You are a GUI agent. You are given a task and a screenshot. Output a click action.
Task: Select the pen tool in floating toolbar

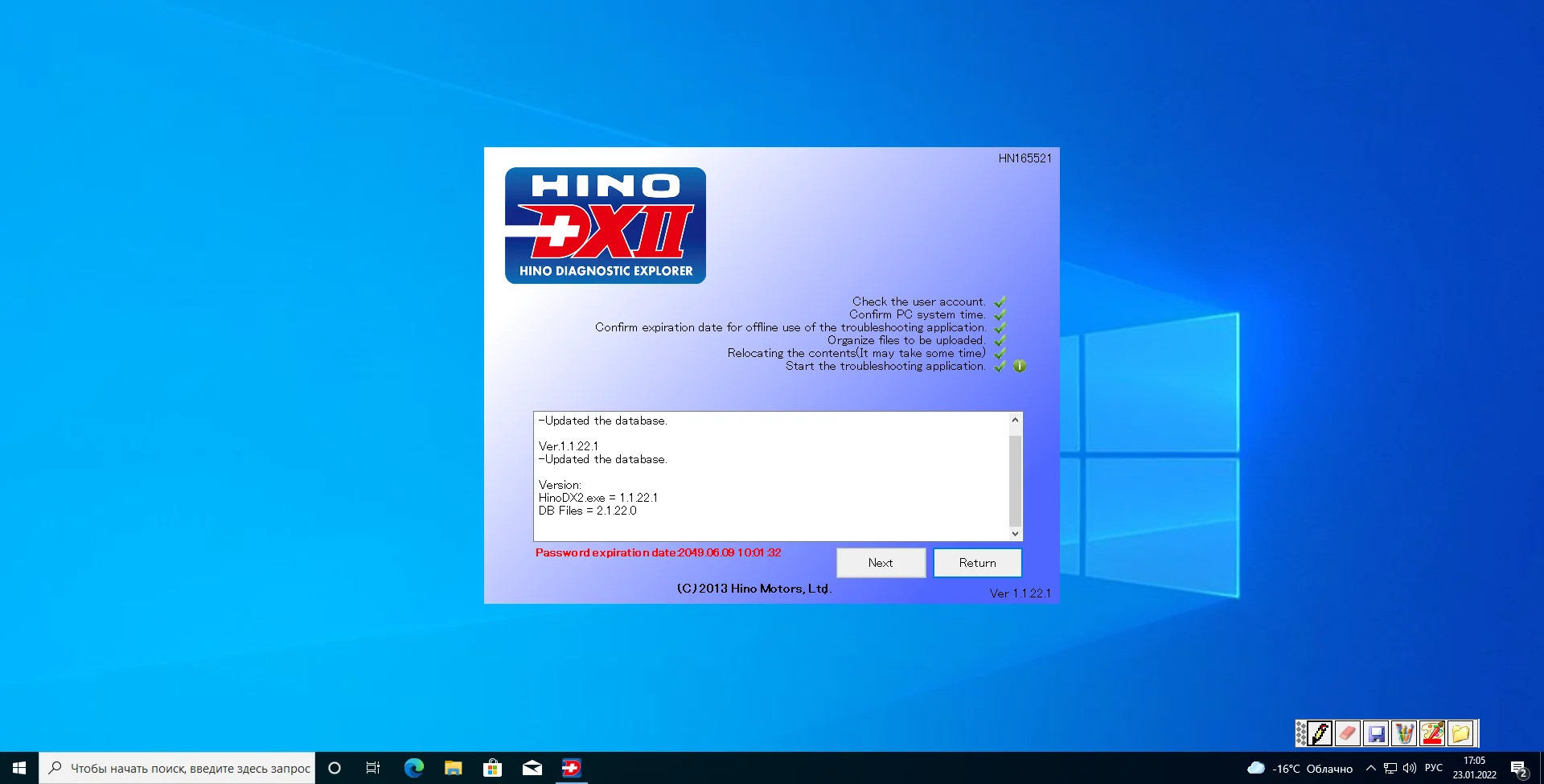pyautogui.click(x=1320, y=733)
